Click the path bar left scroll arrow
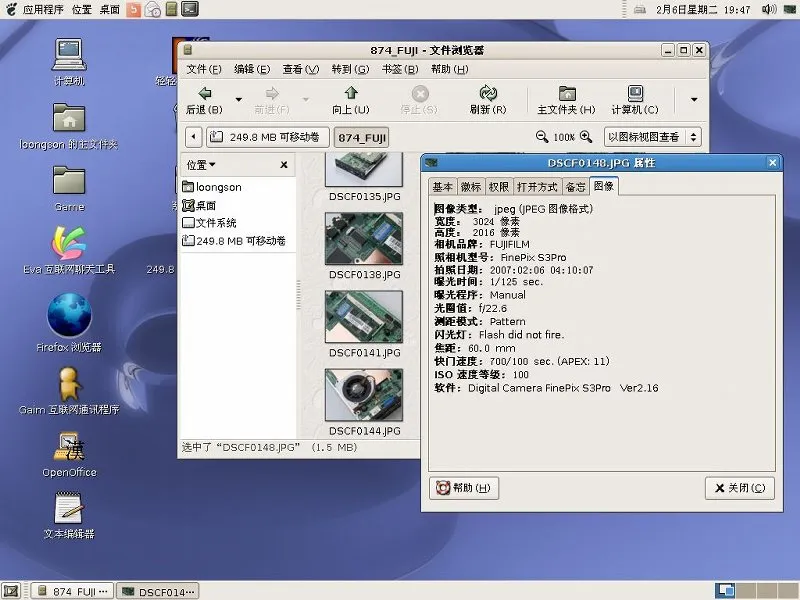The image size is (800, 600). 193,137
